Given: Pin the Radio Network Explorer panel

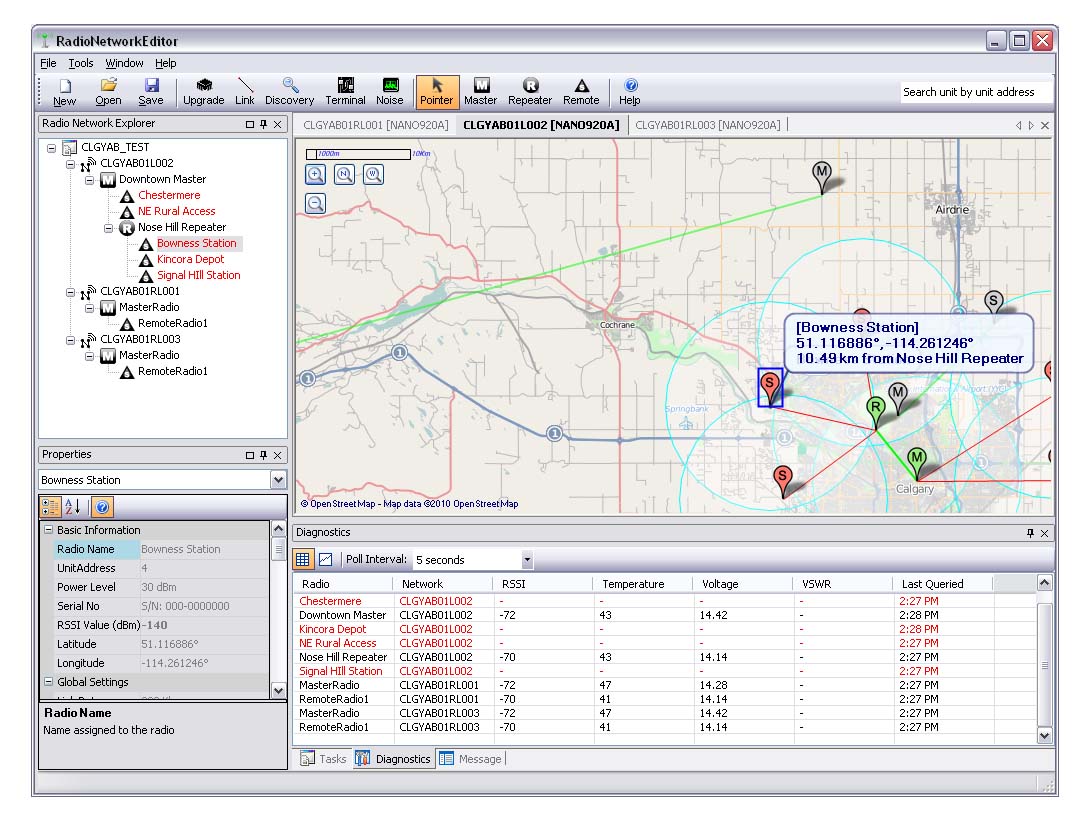Looking at the screenshot, I should pos(264,124).
